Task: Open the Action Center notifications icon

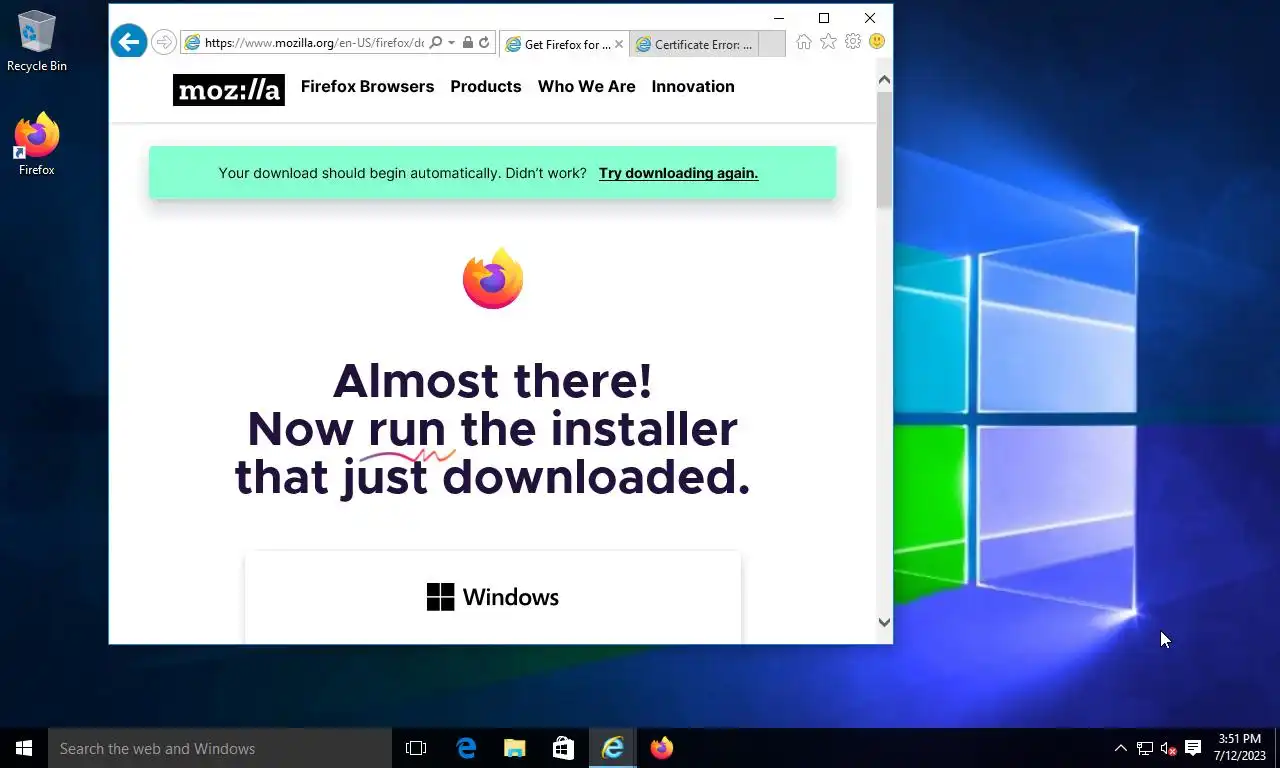Action: [1192, 748]
